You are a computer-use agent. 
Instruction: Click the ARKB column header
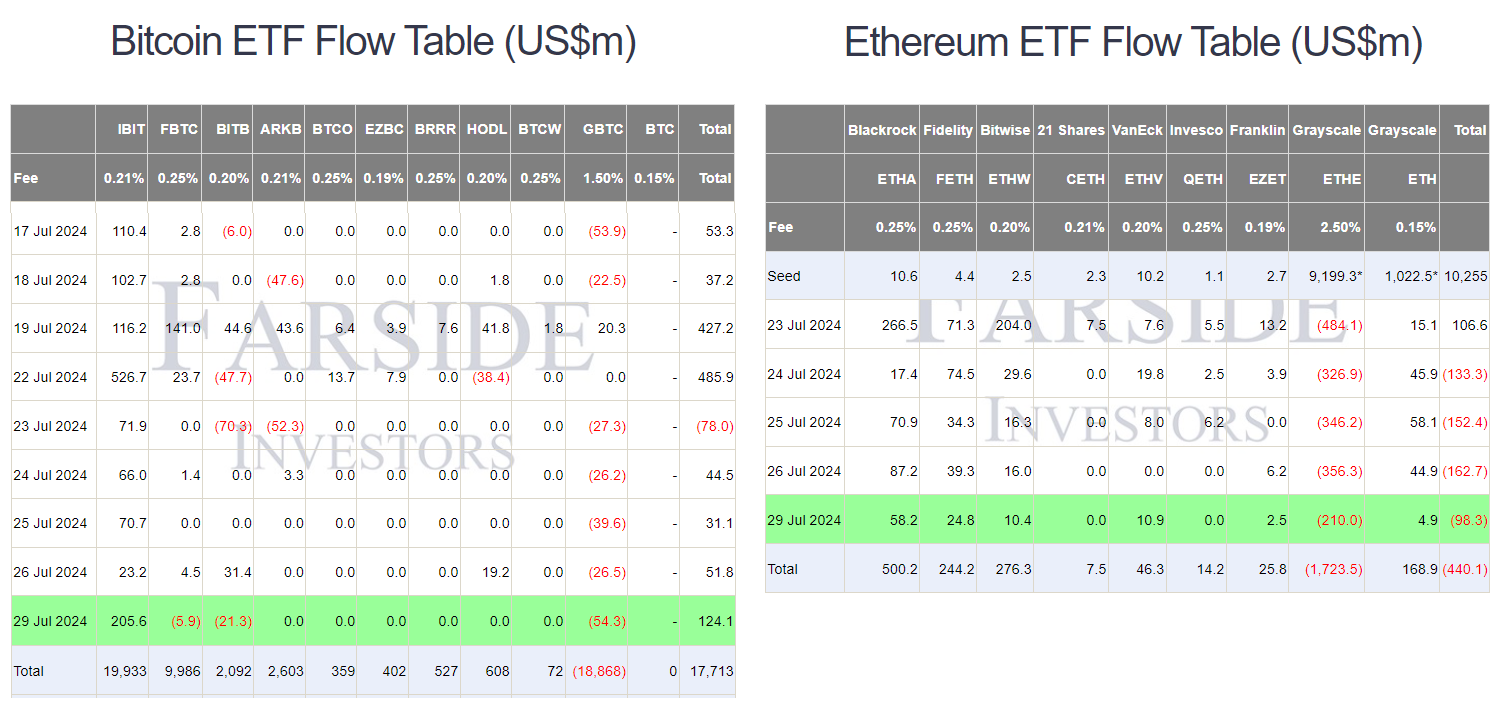(x=280, y=129)
